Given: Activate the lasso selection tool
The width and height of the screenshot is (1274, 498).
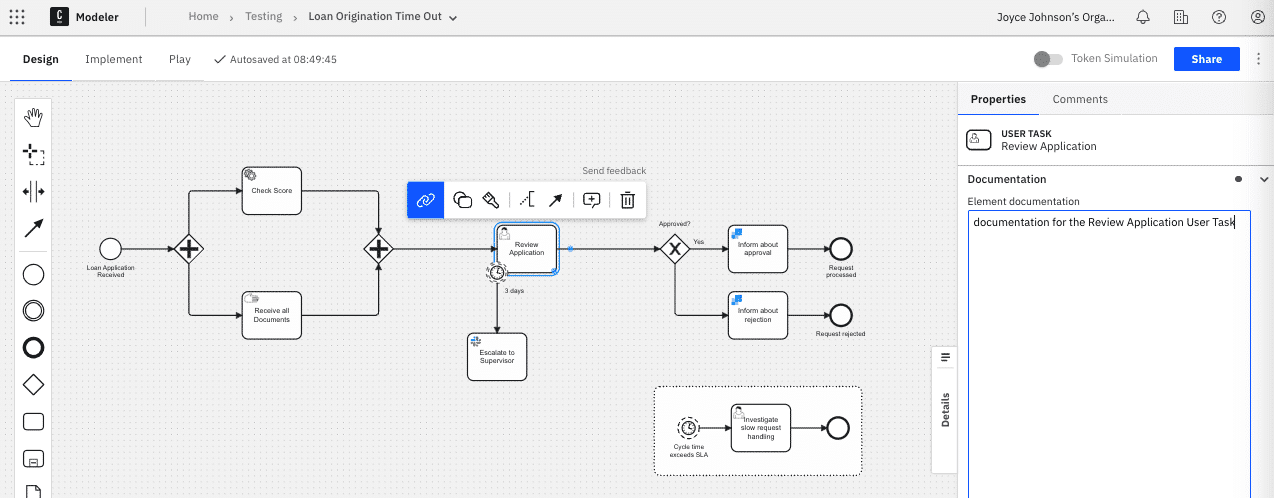Looking at the screenshot, I should click(x=33, y=154).
